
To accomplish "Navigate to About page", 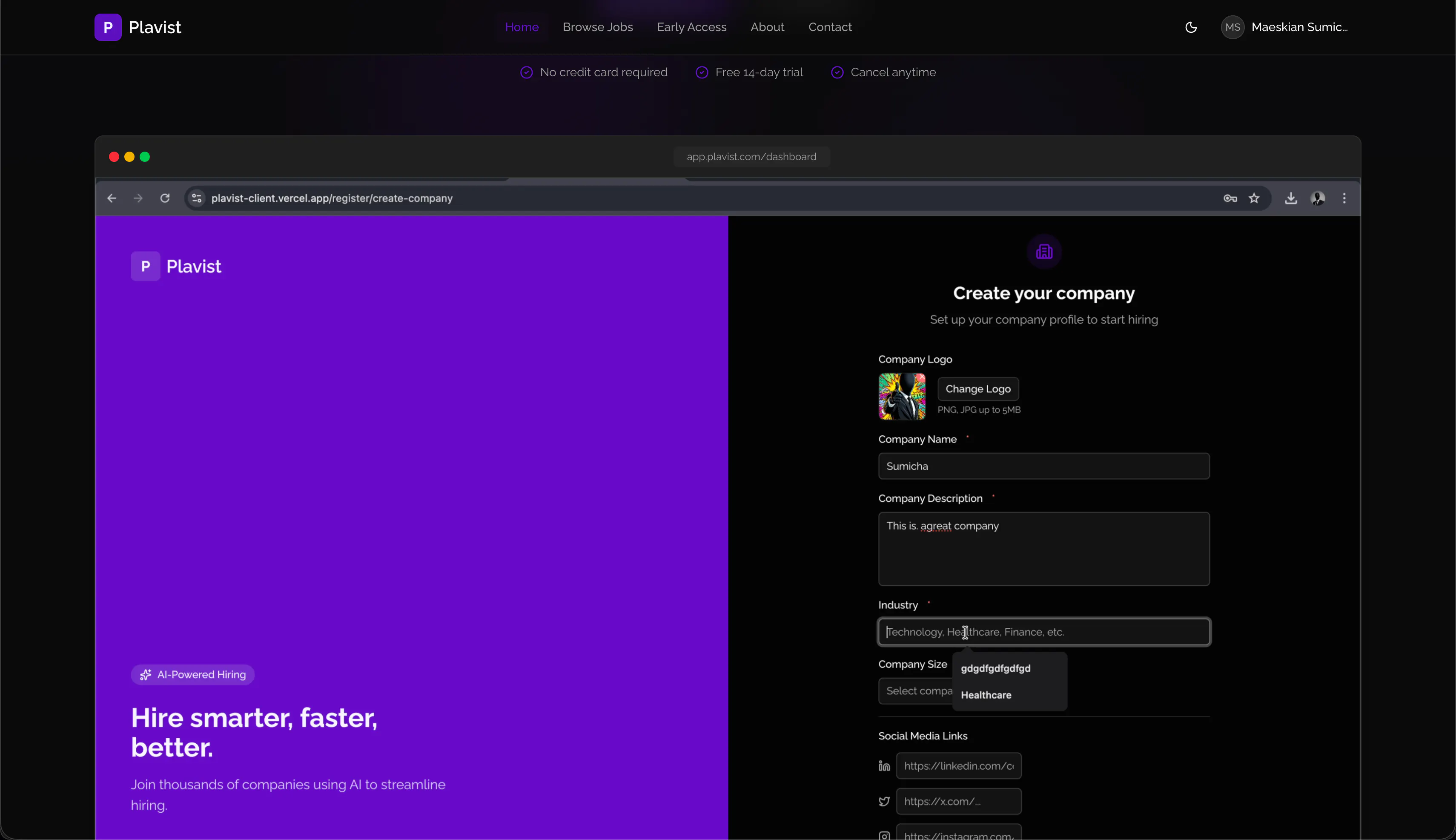I will coord(767,27).
